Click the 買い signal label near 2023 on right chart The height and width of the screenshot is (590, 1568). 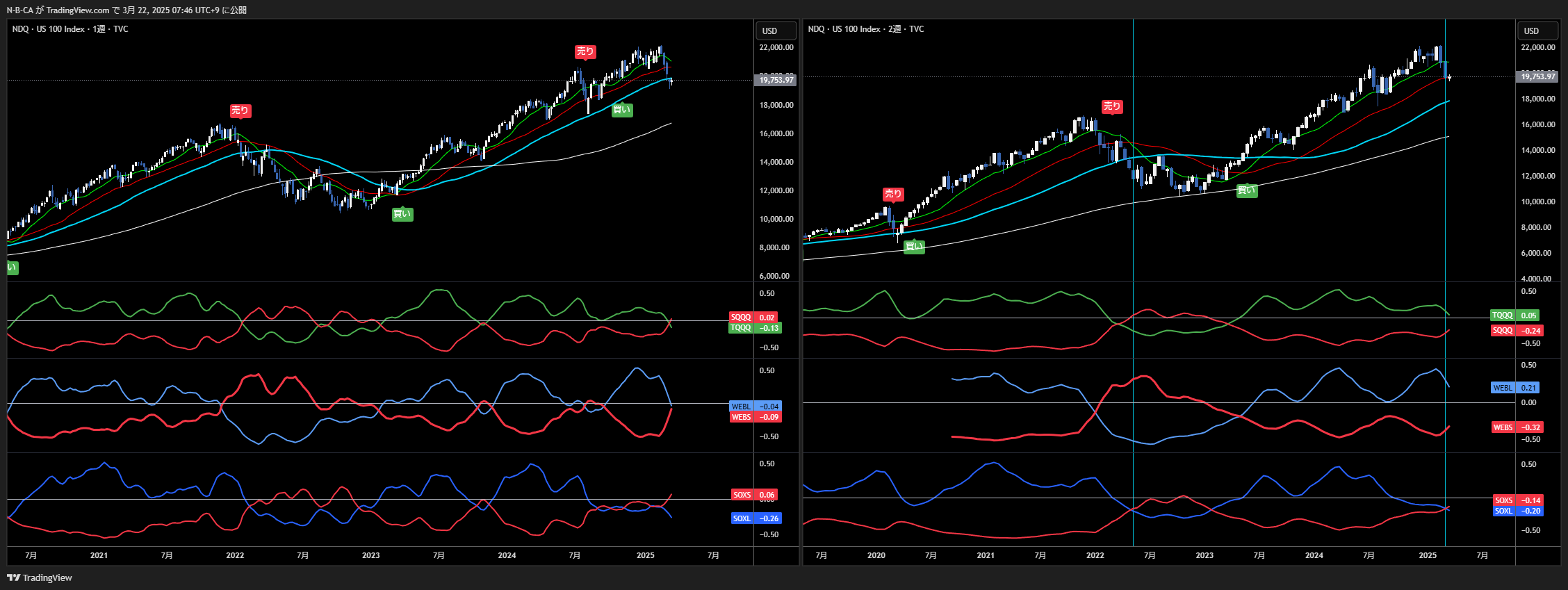[1247, 190]
